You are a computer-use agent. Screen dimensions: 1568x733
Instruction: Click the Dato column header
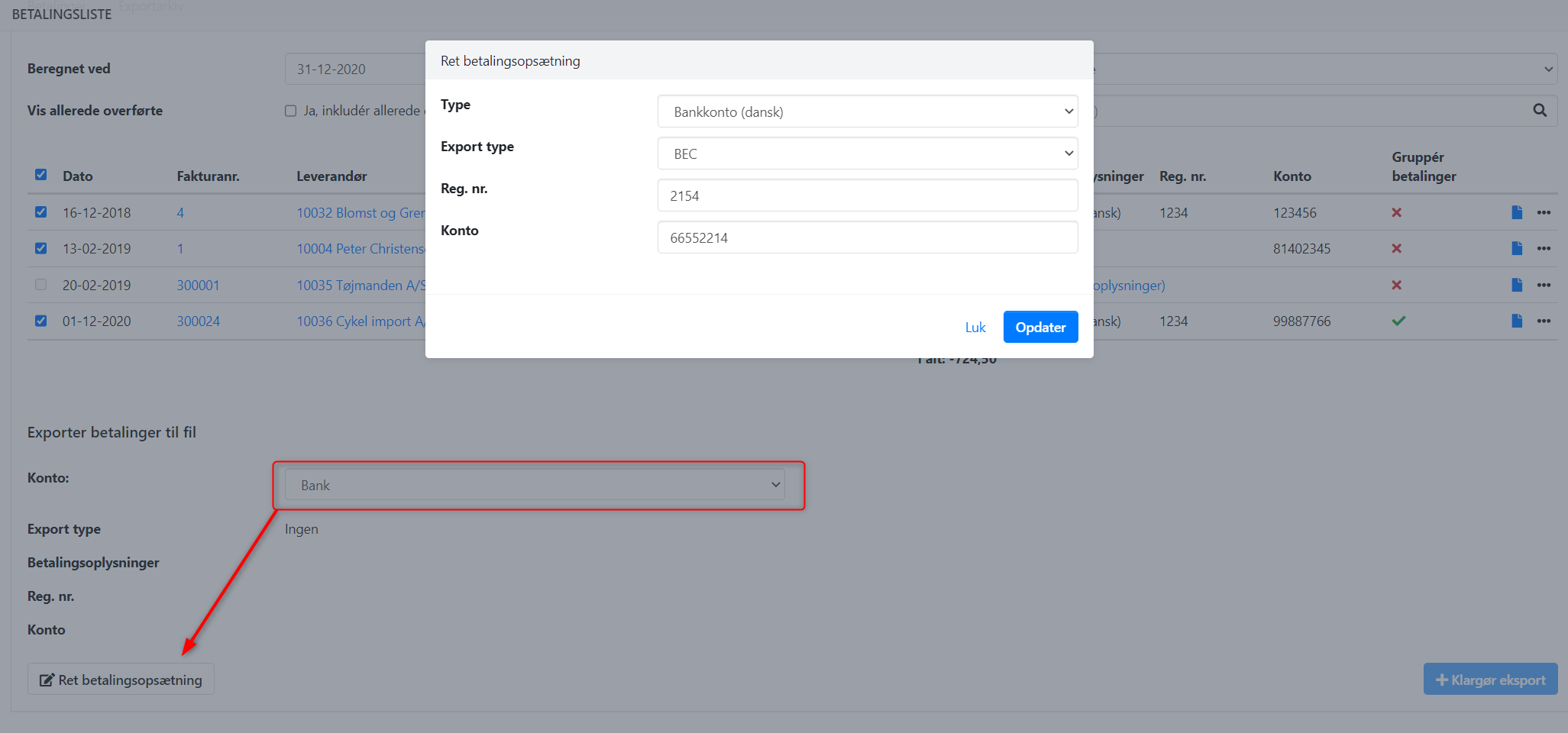[x=77, y=176]
